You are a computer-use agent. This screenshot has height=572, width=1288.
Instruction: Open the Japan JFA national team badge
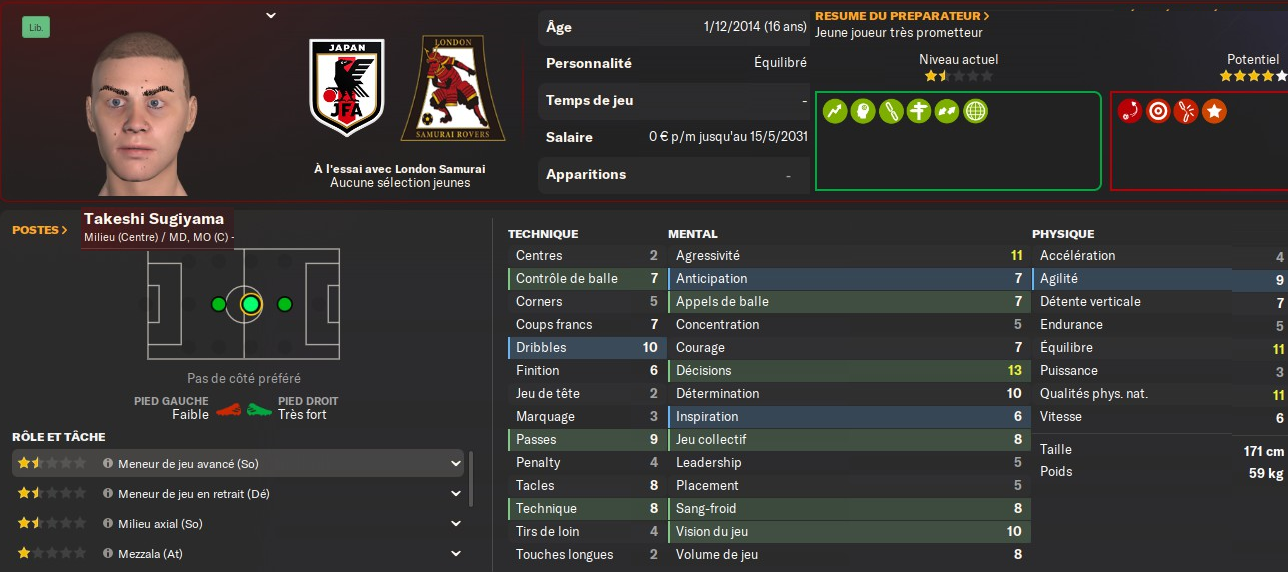[347, 88]
